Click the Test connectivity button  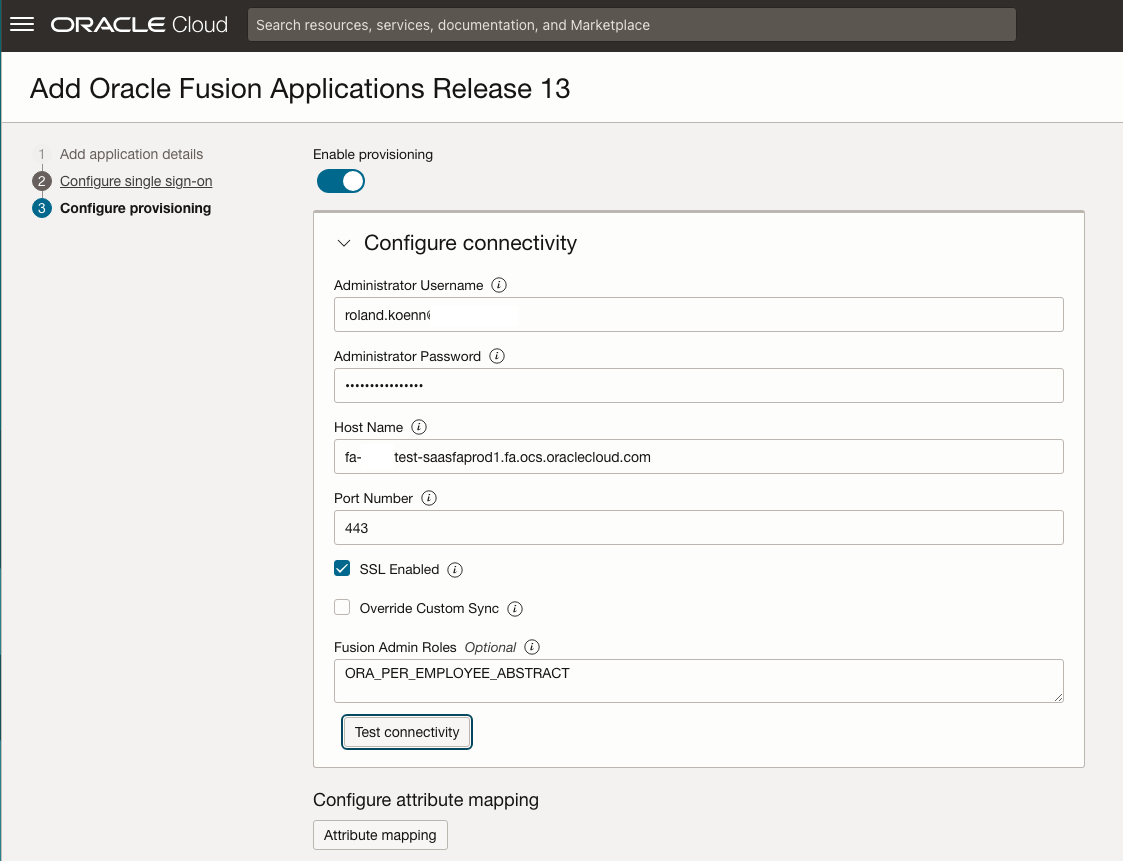tap(407, 732)
